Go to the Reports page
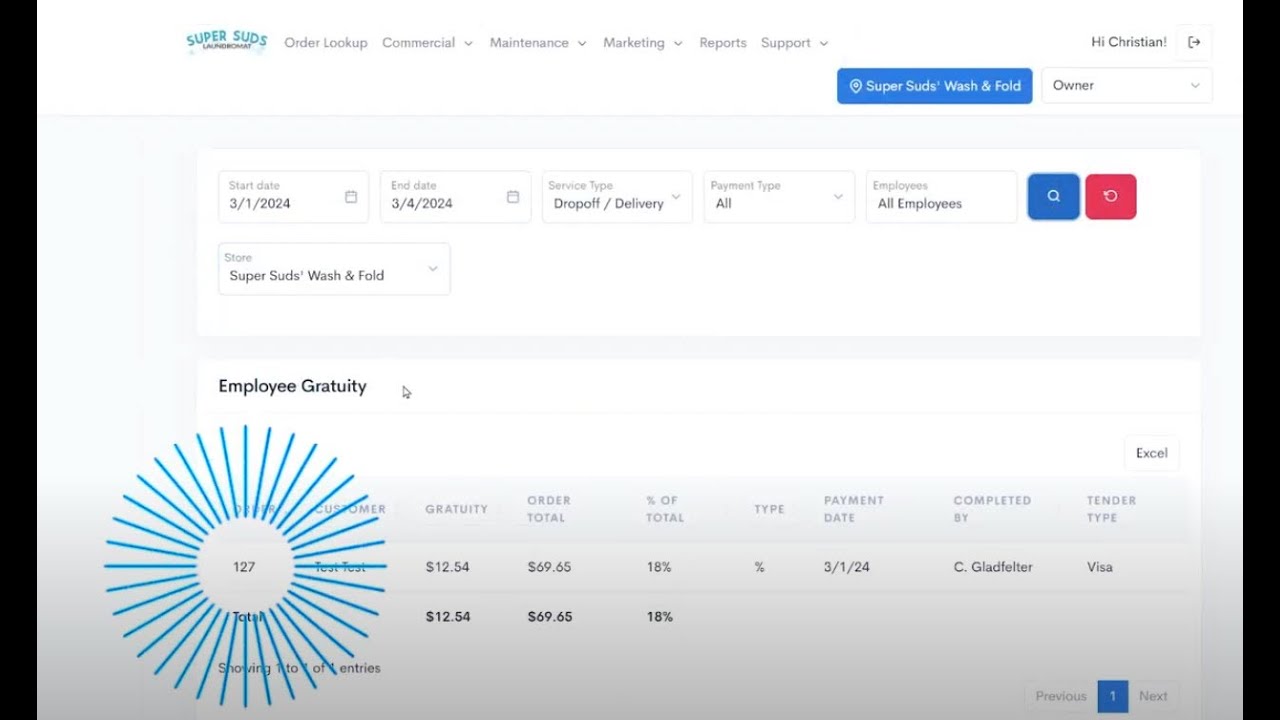The height and width of the screenshot is (720, 1280). (723, 43)
